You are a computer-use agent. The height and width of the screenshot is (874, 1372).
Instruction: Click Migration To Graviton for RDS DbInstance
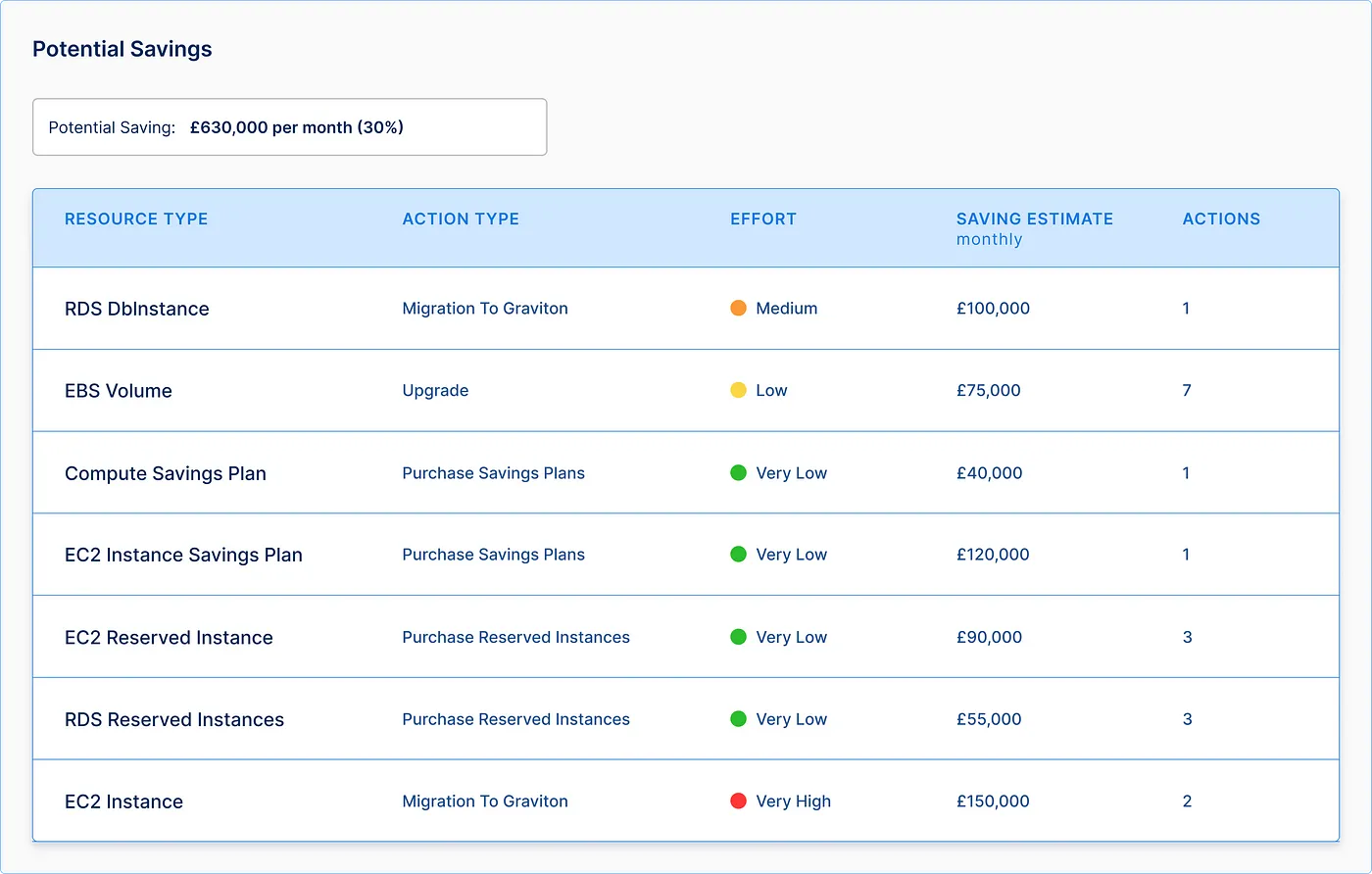point(485,309)
